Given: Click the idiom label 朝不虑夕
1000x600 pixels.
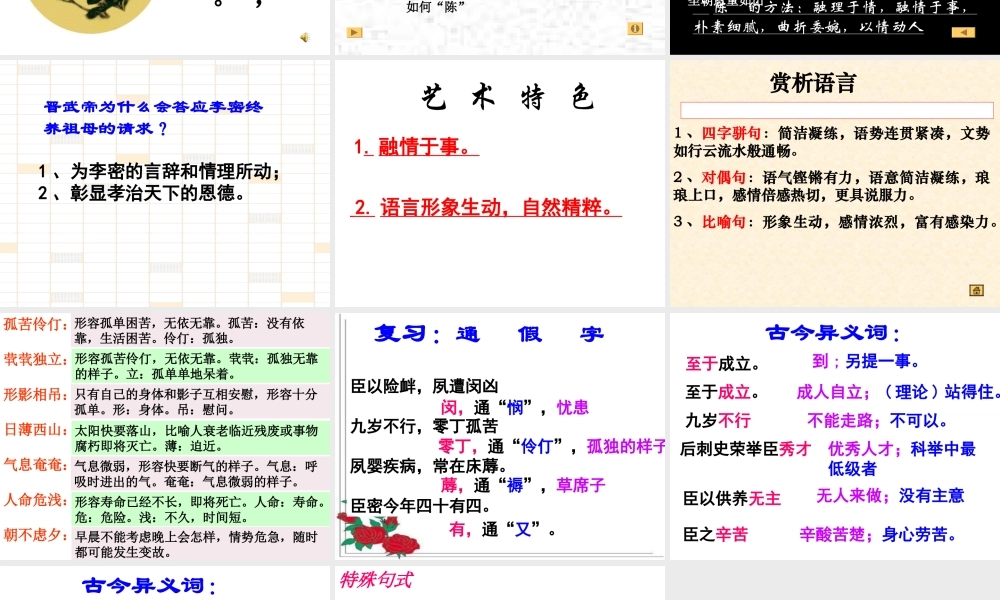Looking at the screenshot, I should (35, 535).
